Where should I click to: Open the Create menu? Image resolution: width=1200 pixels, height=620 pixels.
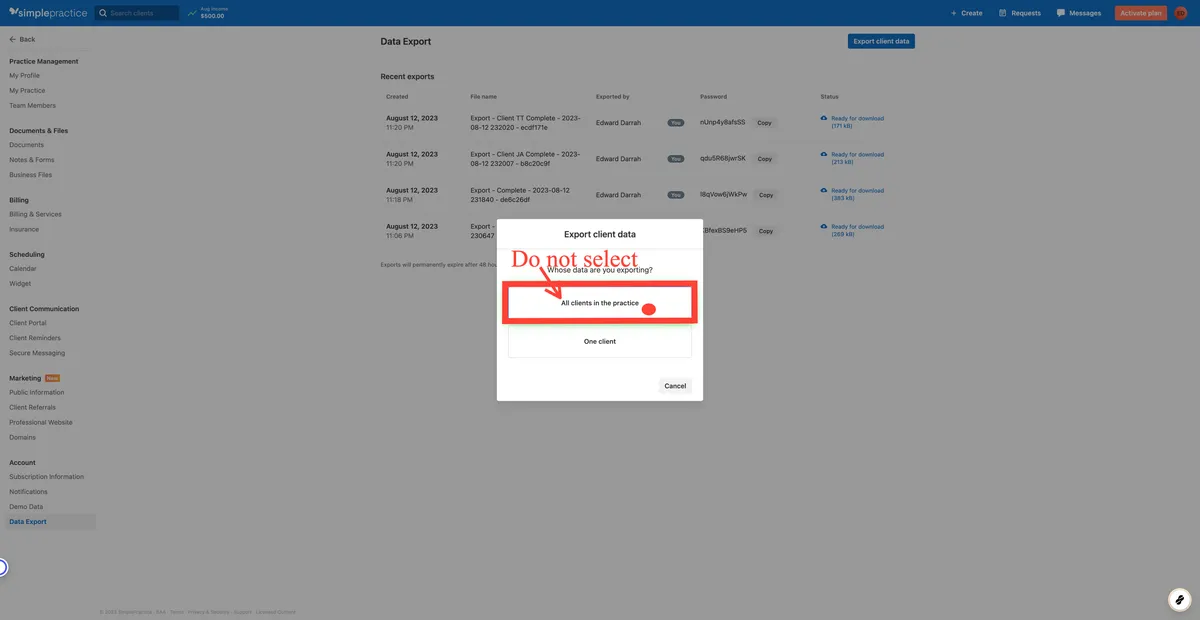click(966, 13)
